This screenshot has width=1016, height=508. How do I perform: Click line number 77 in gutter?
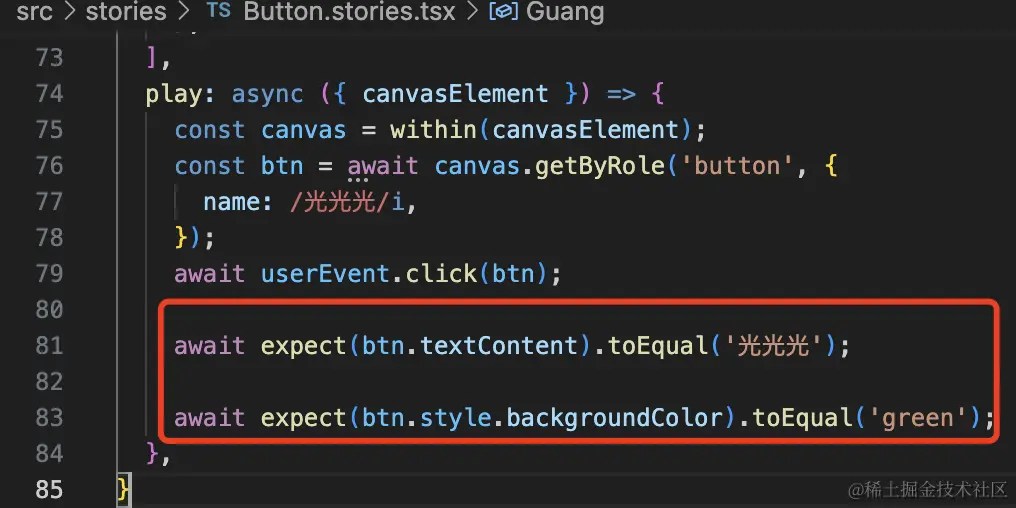[x=49, y=203]
